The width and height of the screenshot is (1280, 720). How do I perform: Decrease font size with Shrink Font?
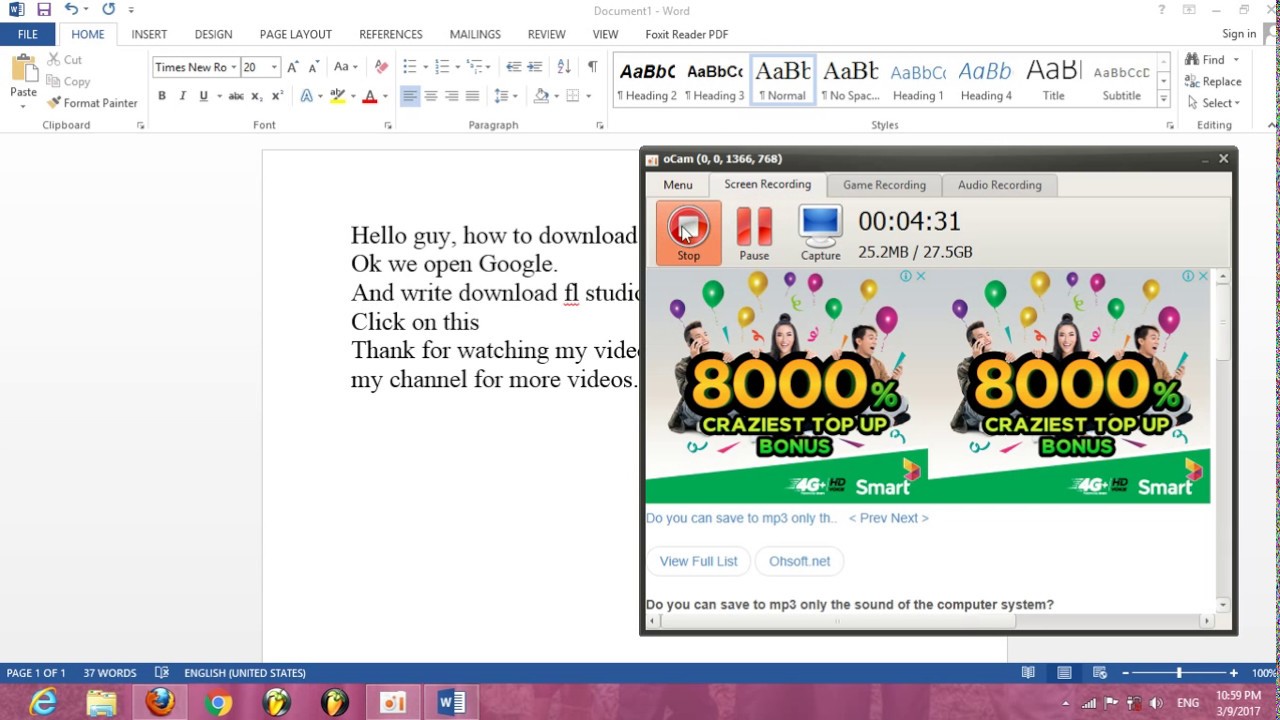[312, 67]
